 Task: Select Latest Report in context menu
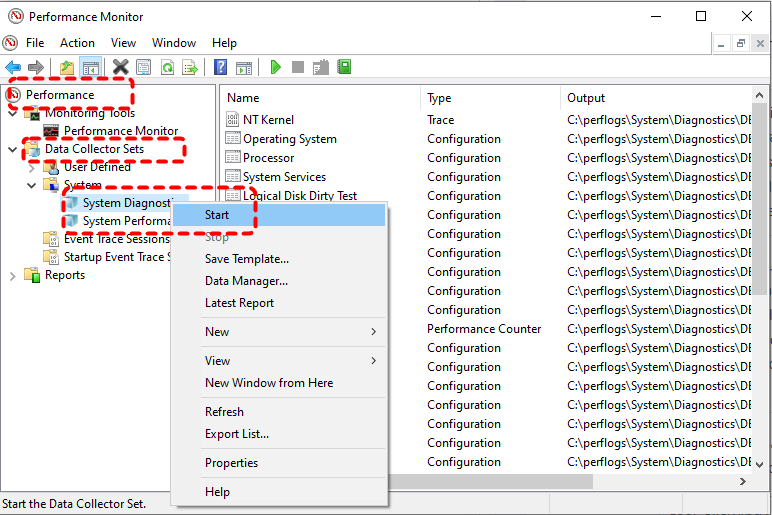239,303
